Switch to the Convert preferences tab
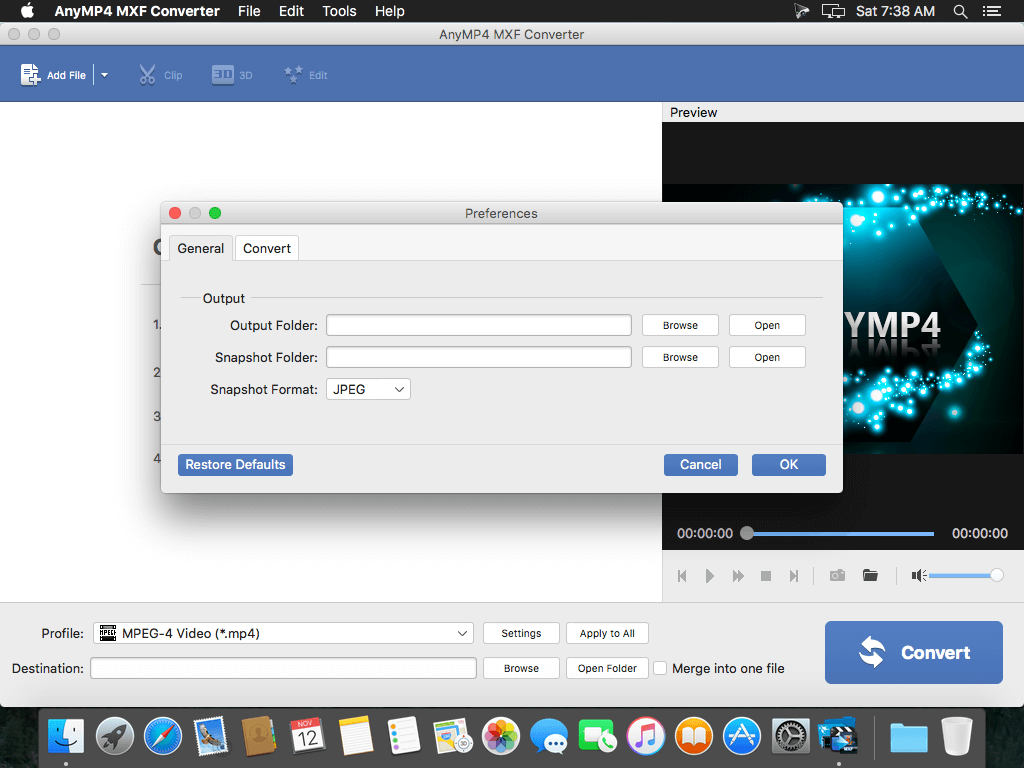 point(266,248)
